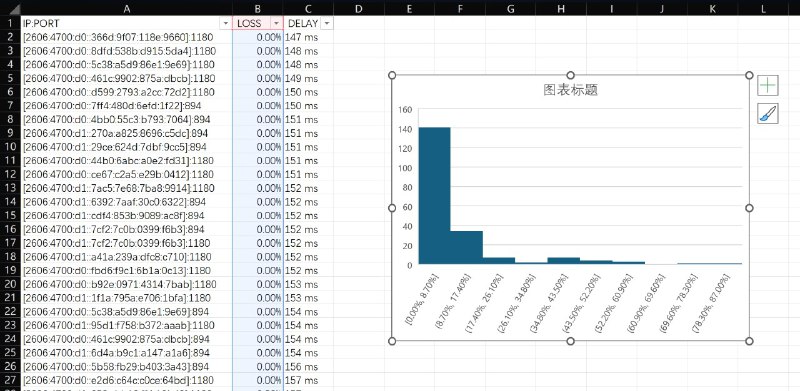
Task: Click the tallest histogram bar [0.00%, 8.70%]
Action: 435,196
